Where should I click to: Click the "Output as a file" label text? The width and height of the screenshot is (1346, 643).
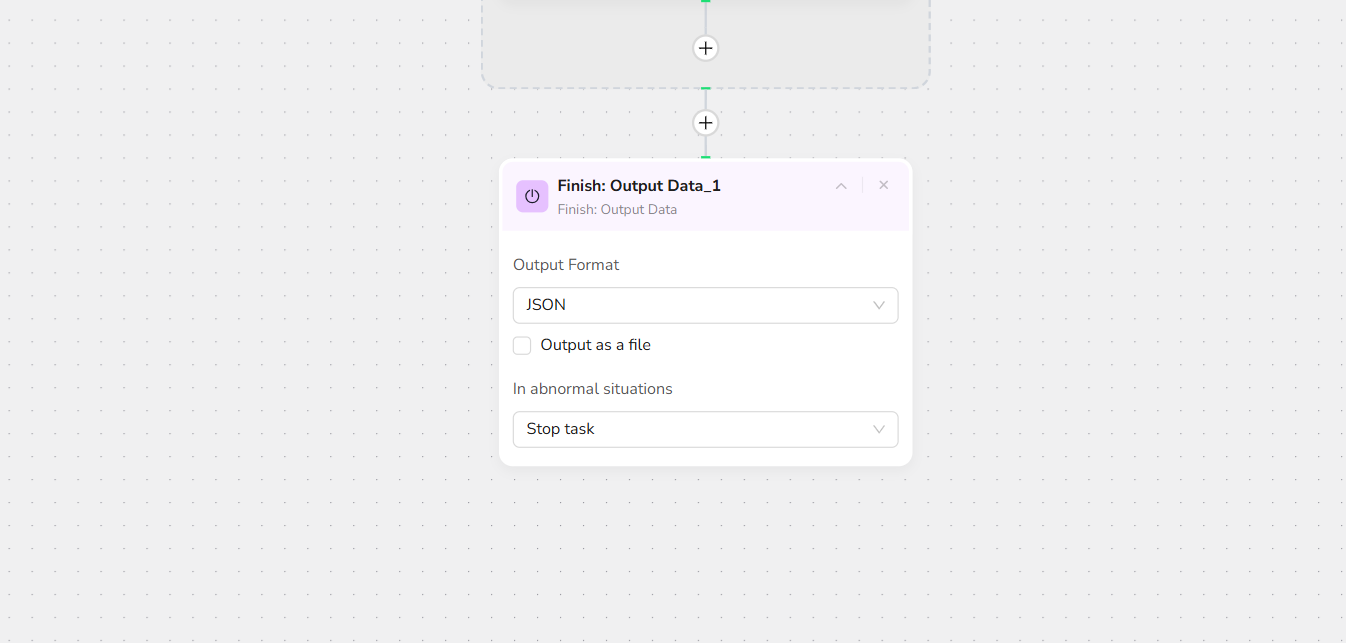[x=595, y=345]
